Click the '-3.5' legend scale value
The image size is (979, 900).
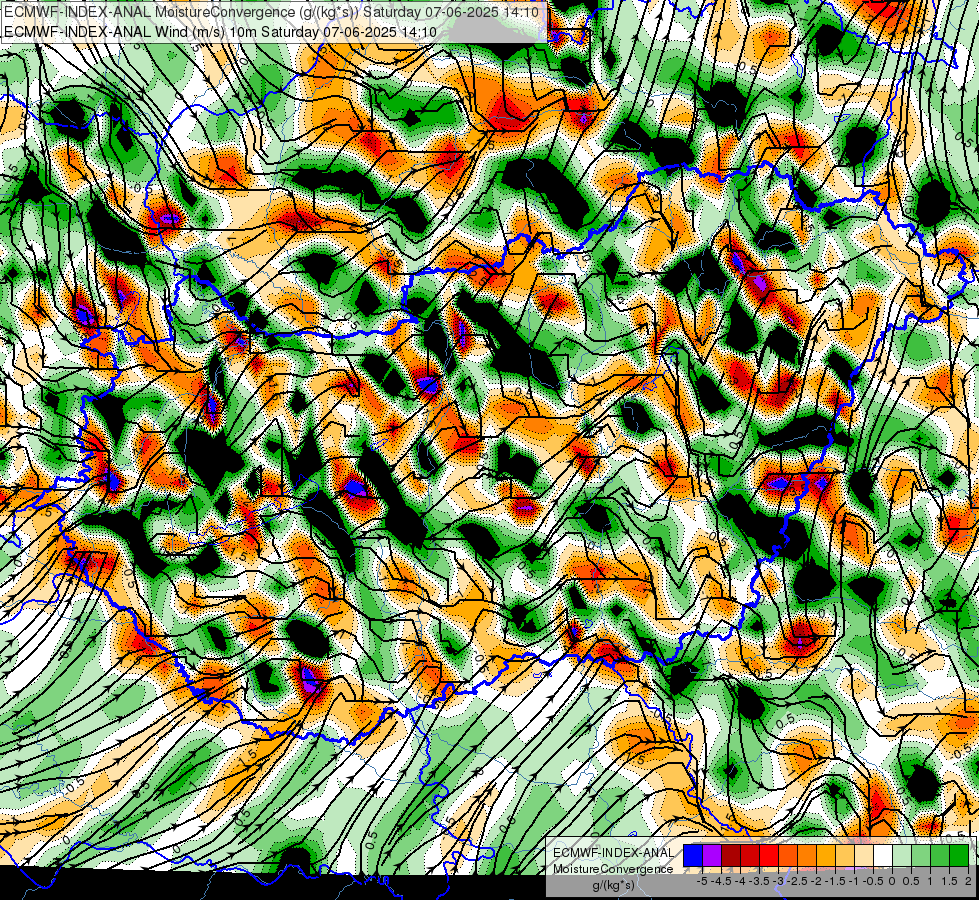coord(759,881)
